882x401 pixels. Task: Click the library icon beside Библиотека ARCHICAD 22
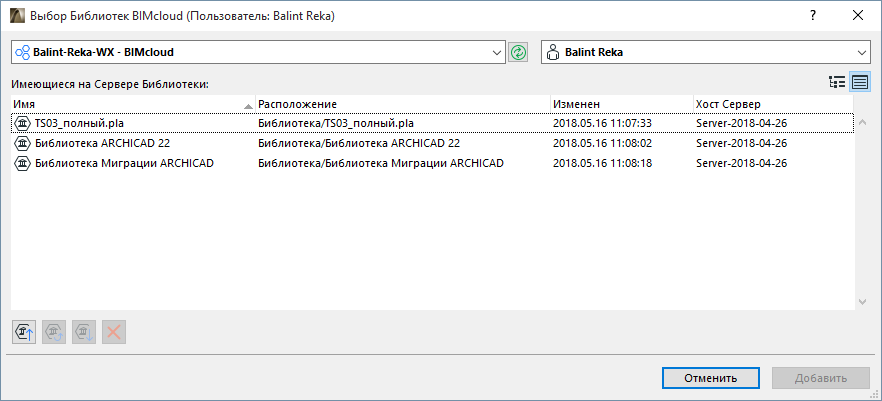point(22,143)
